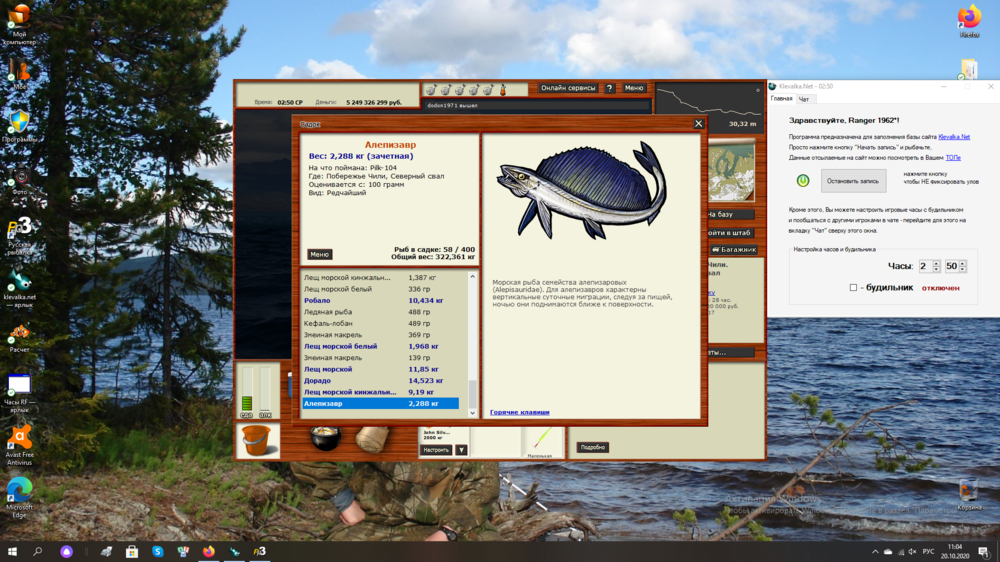Viewport: 1000px width, 562px height.
Task: Close the Садок fish cage dialog
Action: point(698,124)
